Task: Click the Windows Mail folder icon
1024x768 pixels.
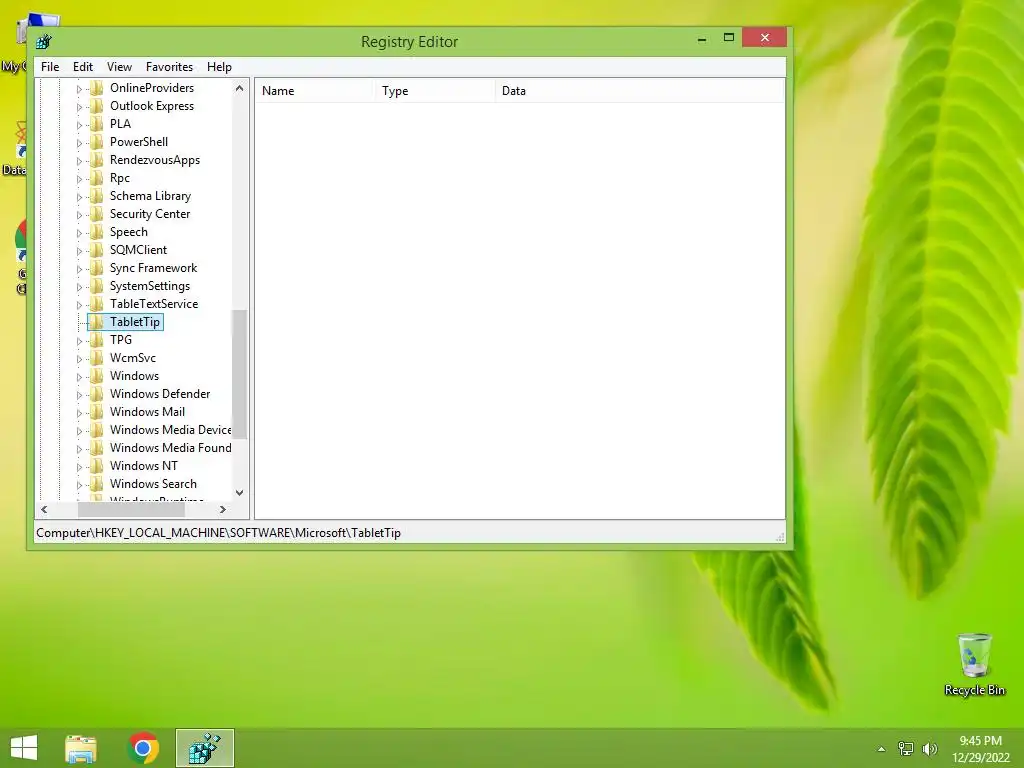Action: coord(97,412)
